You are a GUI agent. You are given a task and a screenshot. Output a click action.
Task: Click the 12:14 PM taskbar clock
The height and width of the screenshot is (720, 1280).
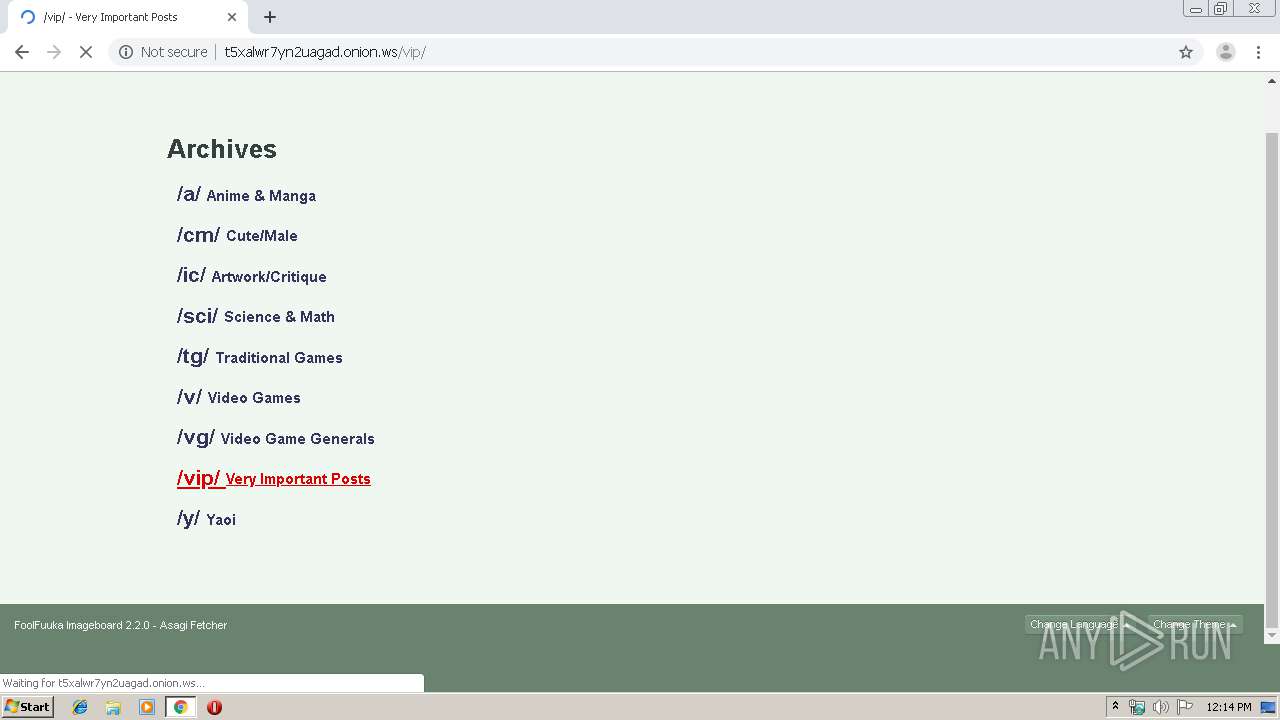tap(1228, 707)
